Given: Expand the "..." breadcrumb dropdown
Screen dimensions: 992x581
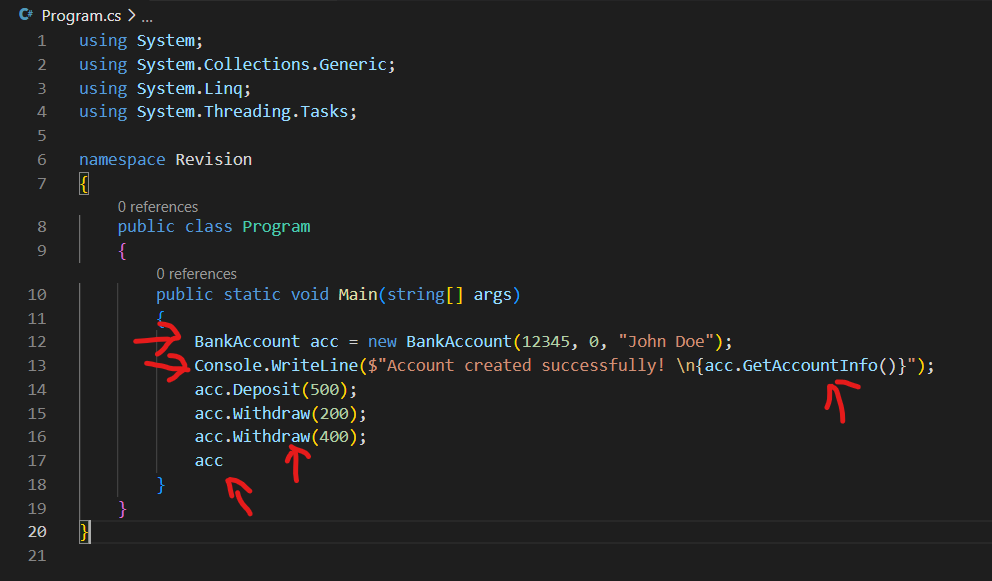Looking at the screenshot, I should [x=145, y=15].
